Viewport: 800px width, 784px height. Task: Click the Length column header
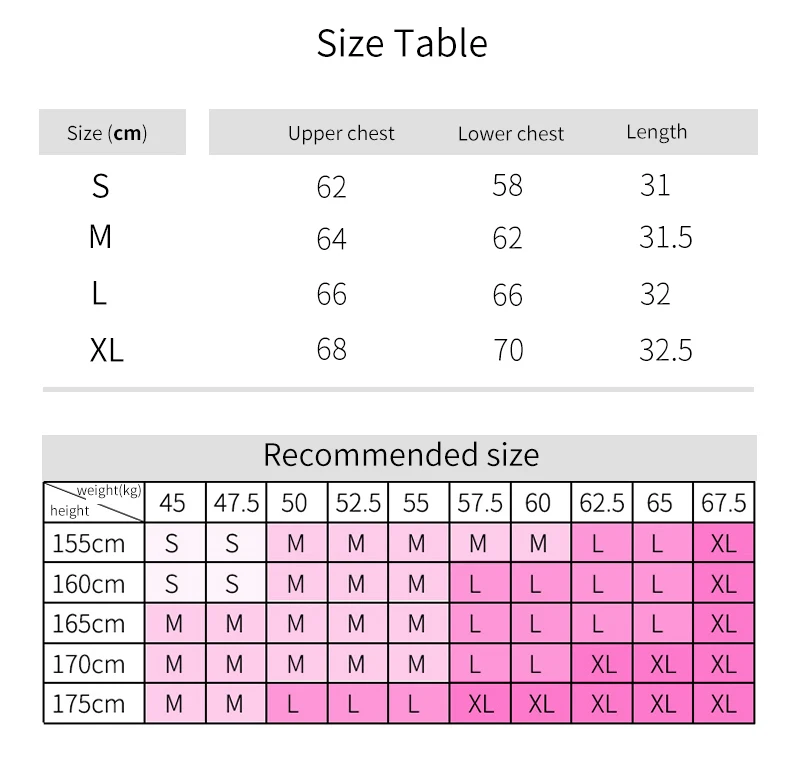(657, 132)
